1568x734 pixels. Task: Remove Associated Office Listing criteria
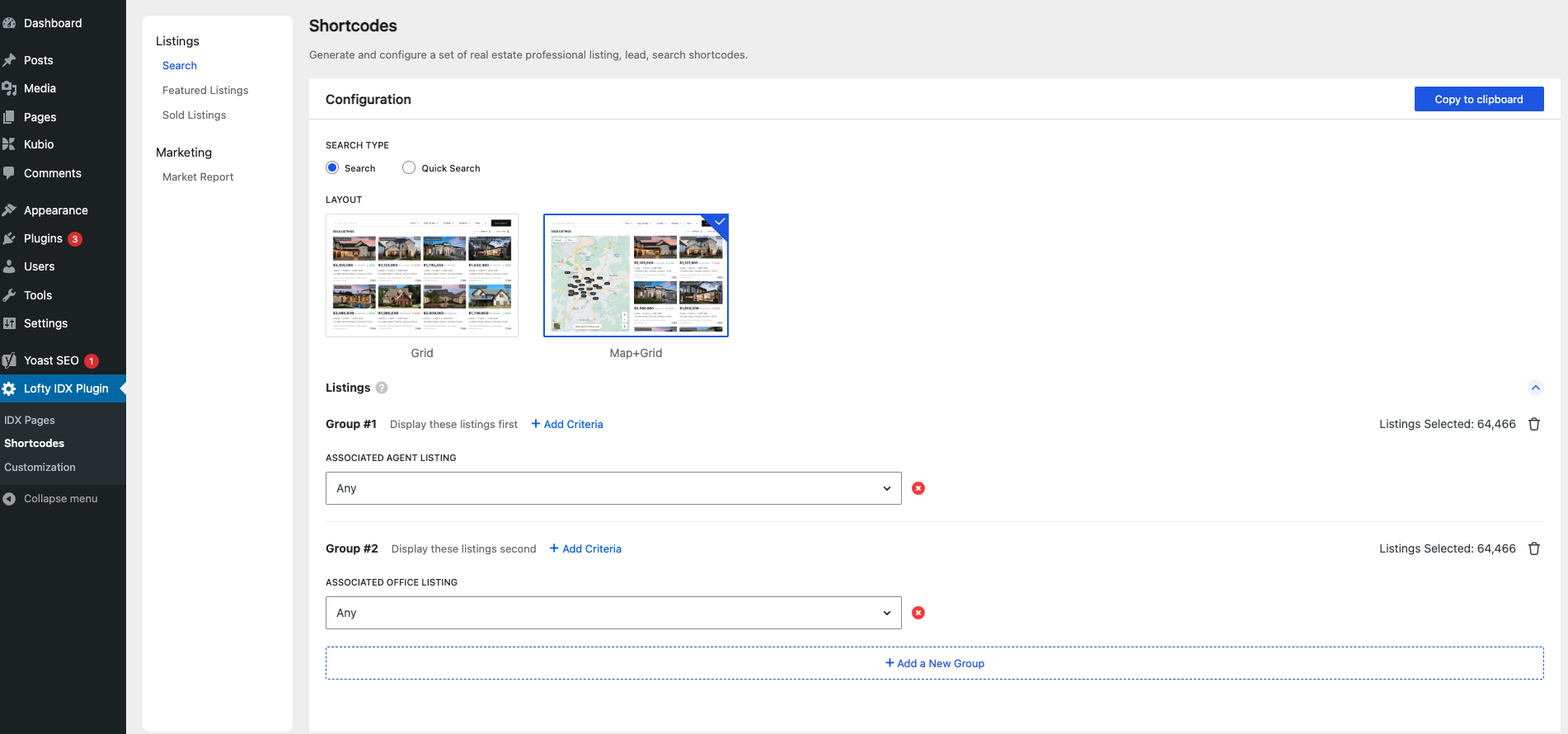918,613
